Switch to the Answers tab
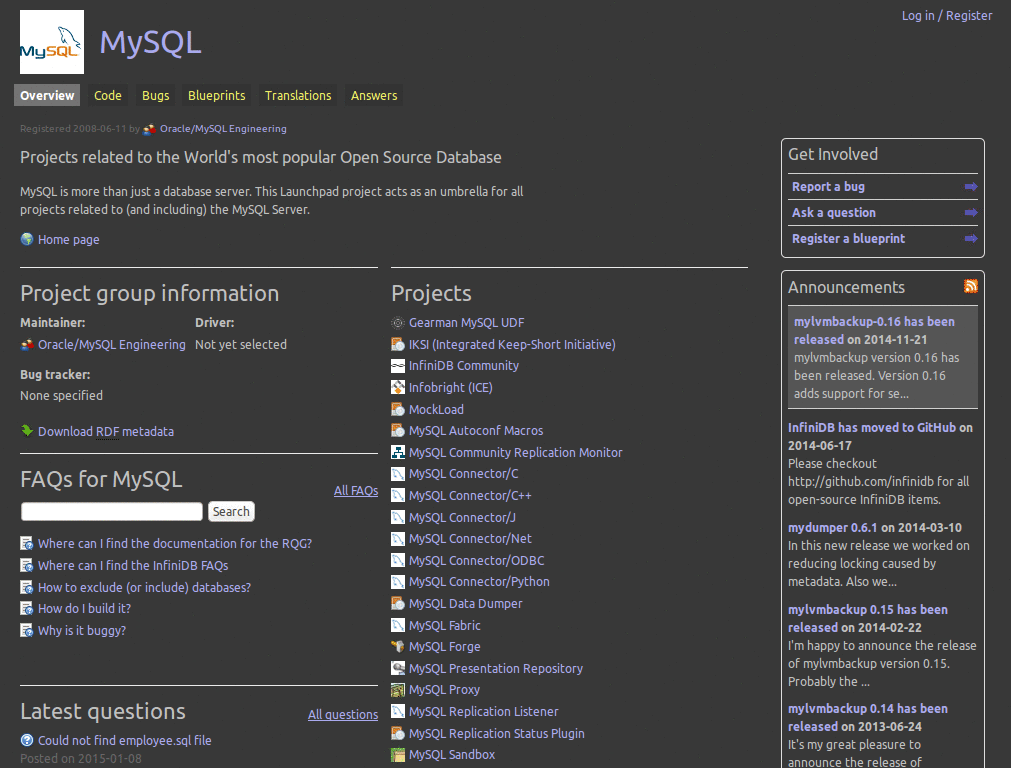The image size is (1024, 768). click(374, 95)
